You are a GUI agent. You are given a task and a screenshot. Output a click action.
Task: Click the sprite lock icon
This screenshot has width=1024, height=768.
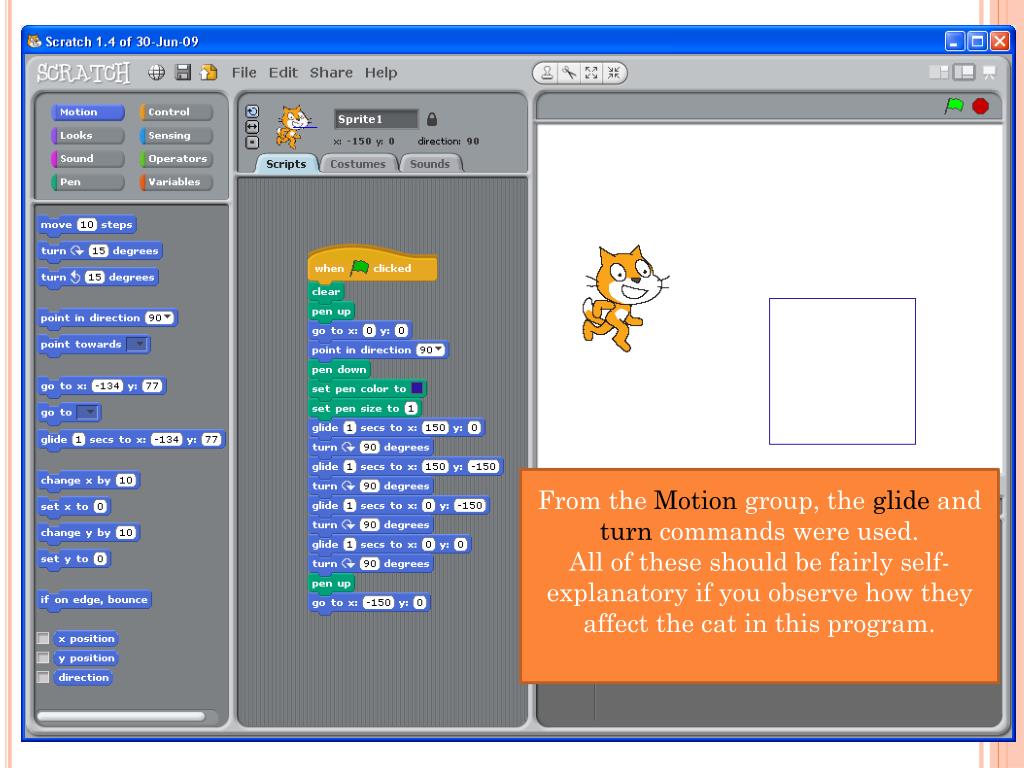point(432,120)
